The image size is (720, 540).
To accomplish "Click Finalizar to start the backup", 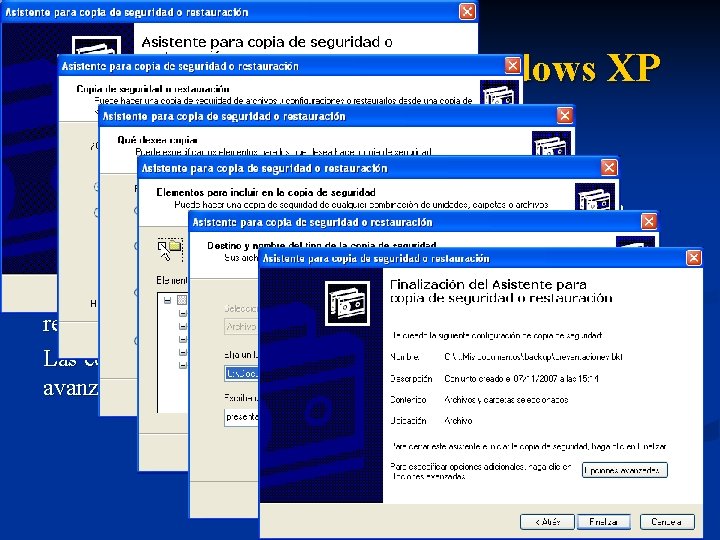I will point(603,522).
